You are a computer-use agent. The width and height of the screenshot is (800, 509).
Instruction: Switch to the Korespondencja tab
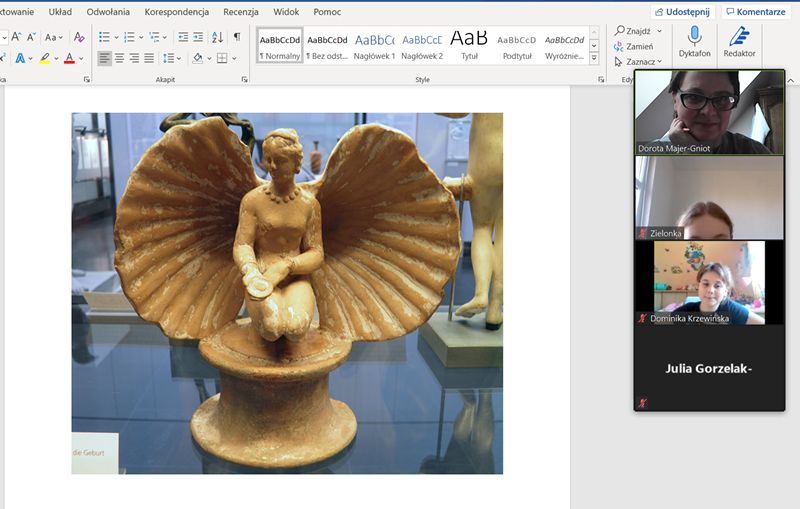click(x=177, y=12)
